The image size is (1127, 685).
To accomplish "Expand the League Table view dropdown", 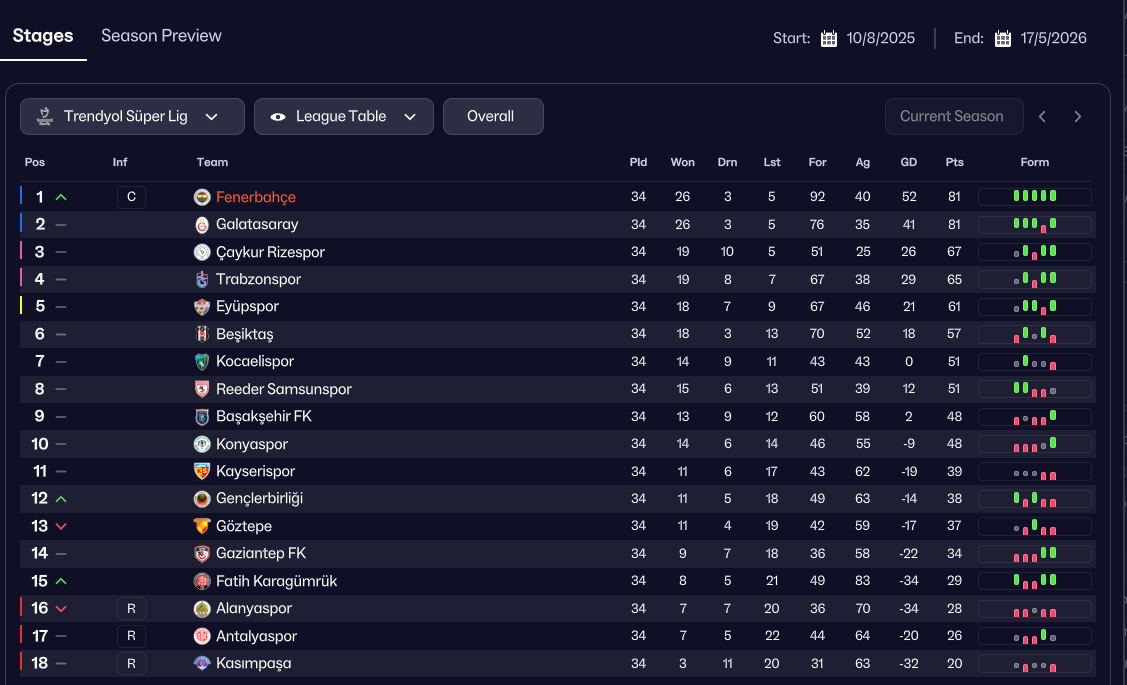I will click(343, 116).
